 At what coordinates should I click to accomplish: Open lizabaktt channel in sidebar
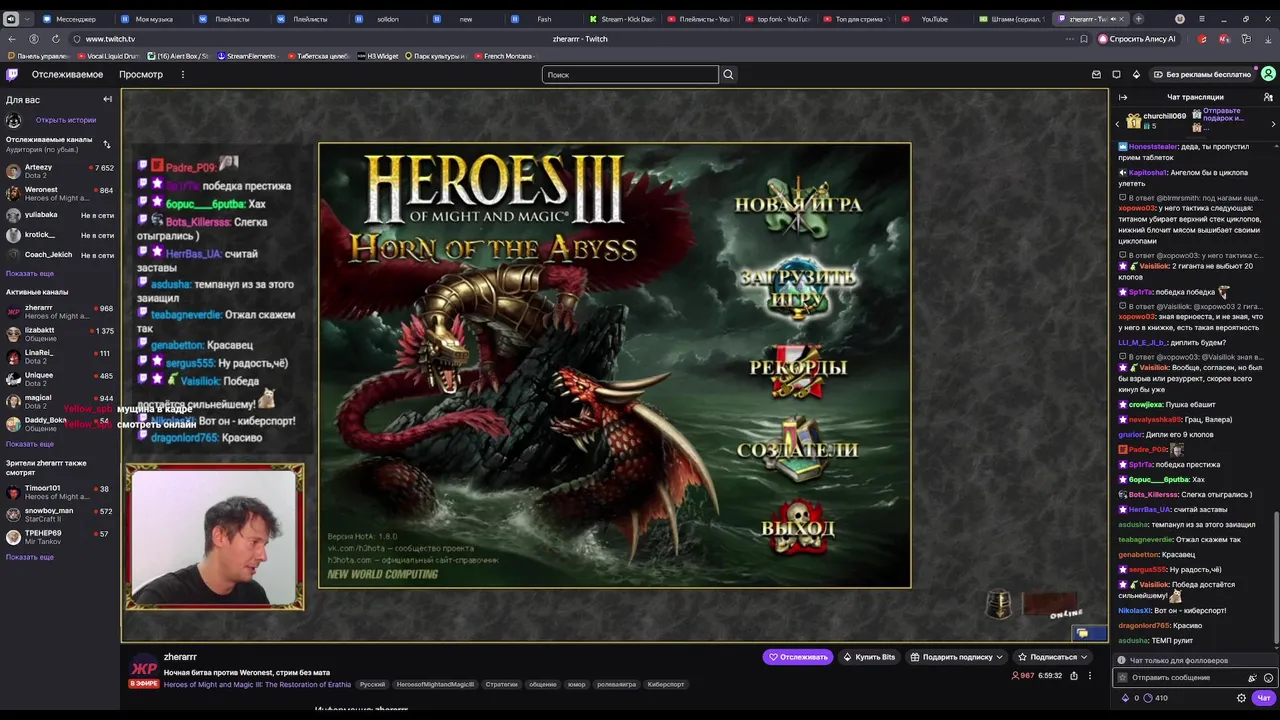coord(60,334)
